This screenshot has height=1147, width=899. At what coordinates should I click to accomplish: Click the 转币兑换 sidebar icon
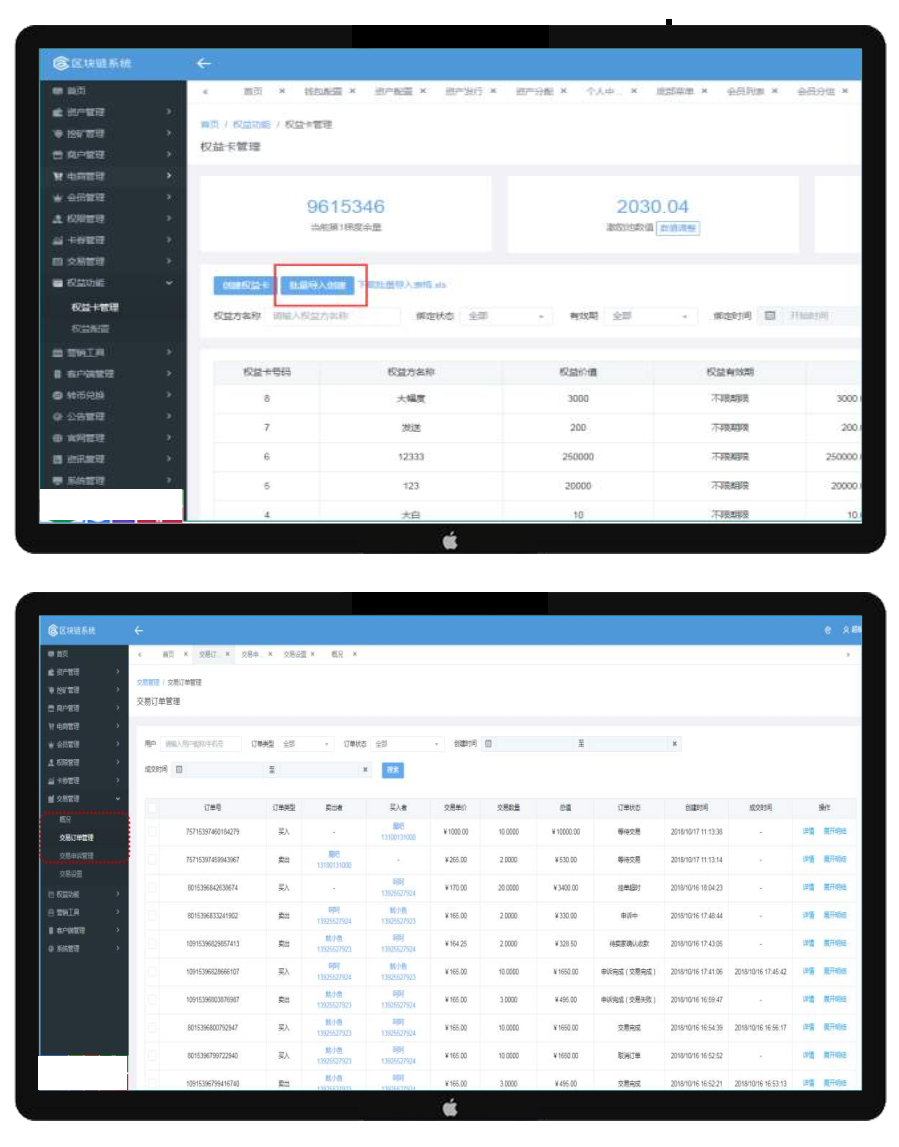(58, 396)
